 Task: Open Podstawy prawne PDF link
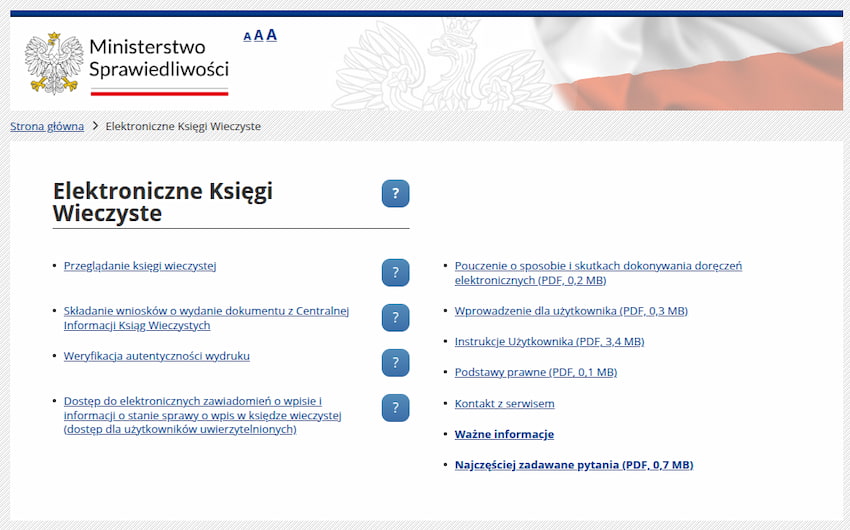tap(536, 372)
